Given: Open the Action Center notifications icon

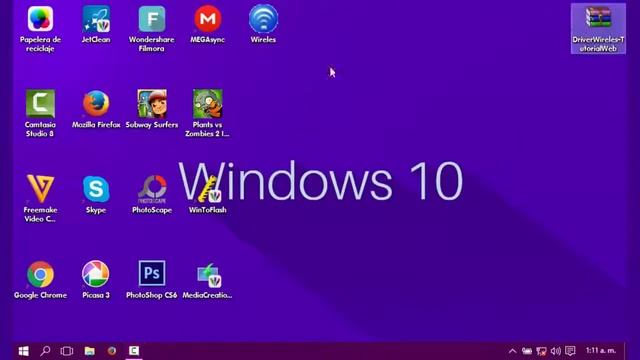Looking at the screenshot, I should [x=570, y=351].
